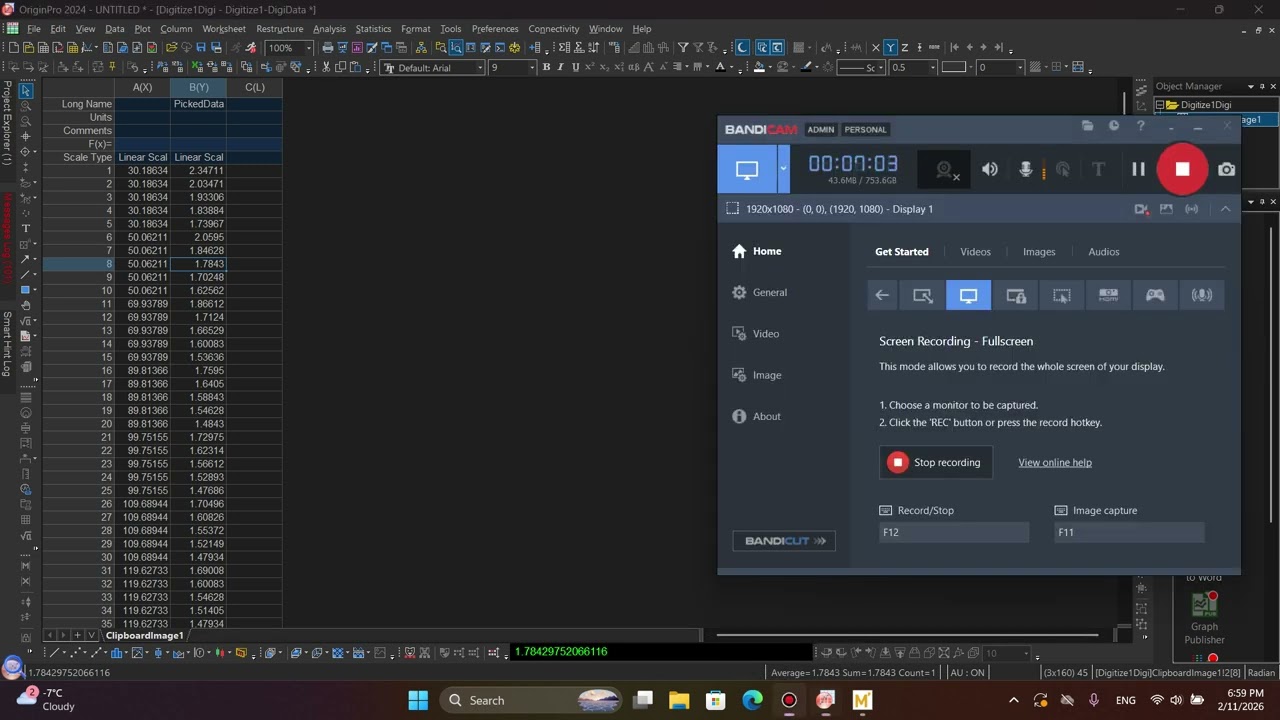Open the font size 9 dropdown

pos(532,68)
